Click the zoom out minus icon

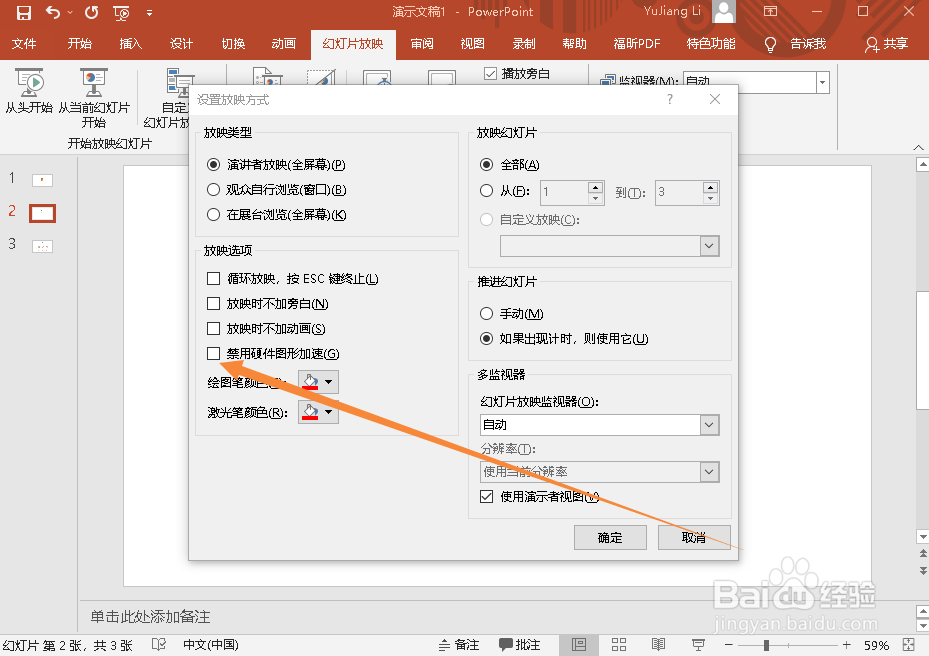coord(729,645)
